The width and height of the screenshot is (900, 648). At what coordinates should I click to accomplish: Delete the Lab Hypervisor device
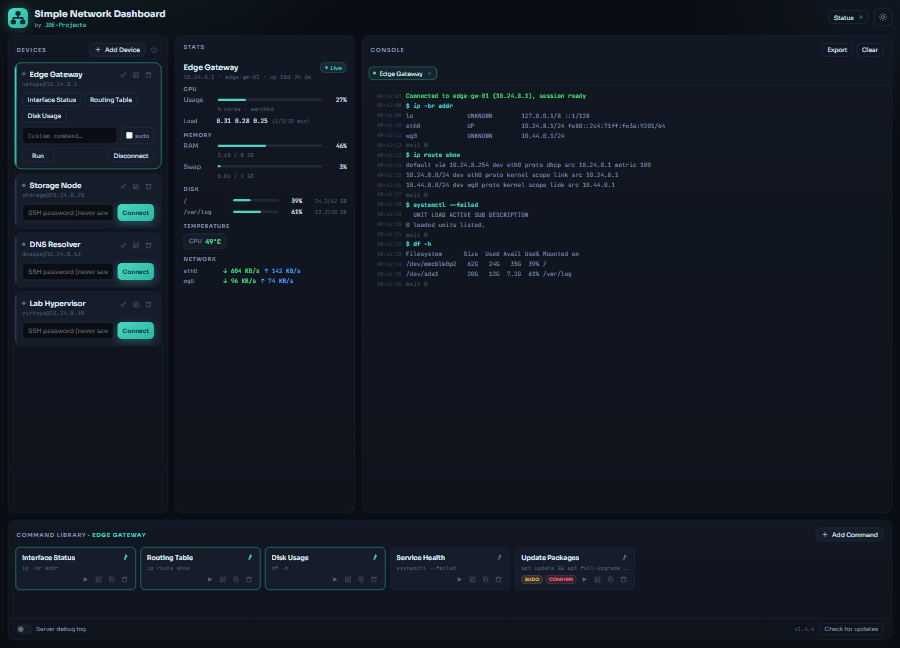pyautogui.click(x=149, y=305)
